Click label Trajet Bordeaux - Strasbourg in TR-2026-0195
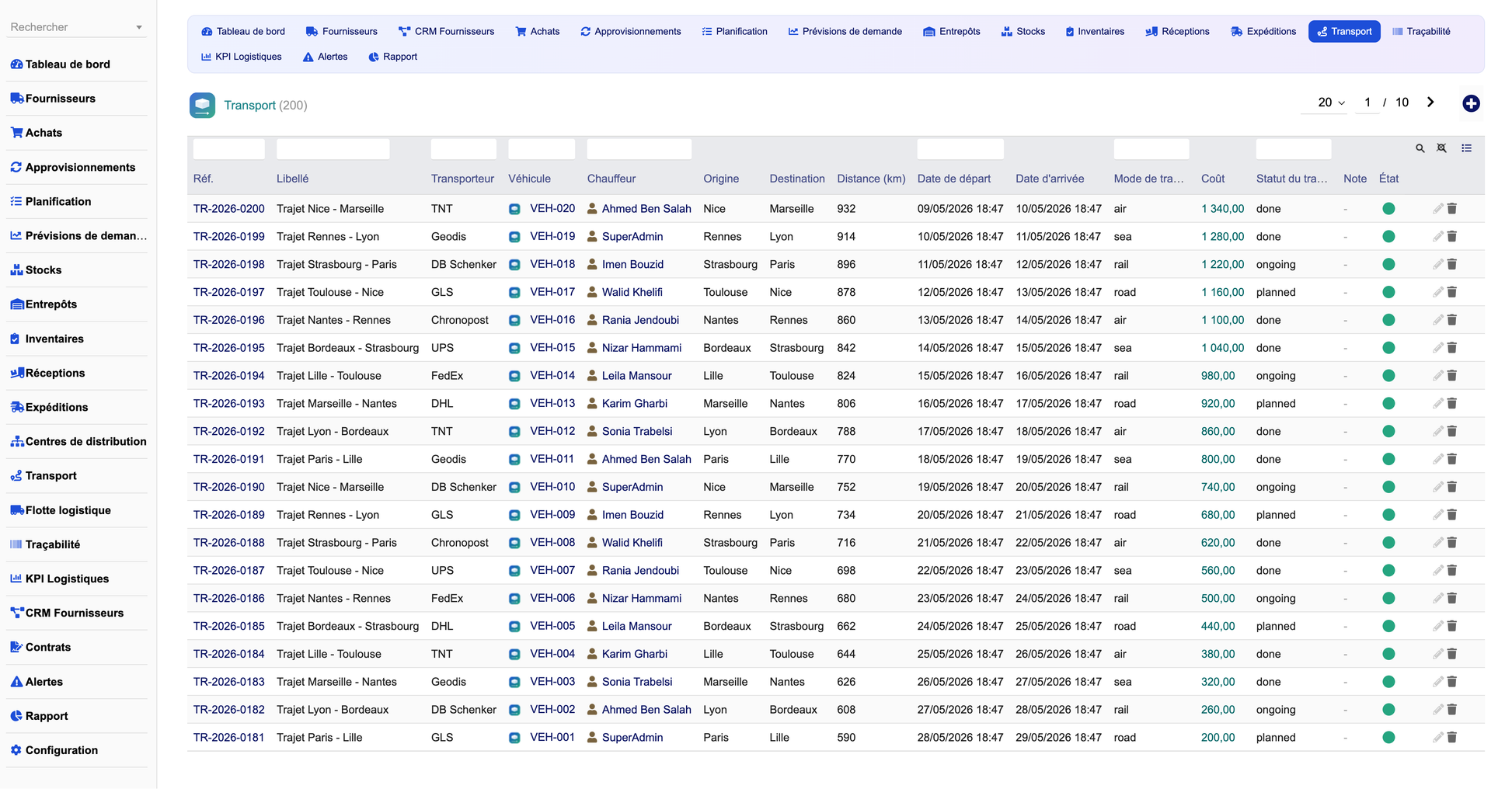This screenshot has width=1512, height=789. point(347,348)
